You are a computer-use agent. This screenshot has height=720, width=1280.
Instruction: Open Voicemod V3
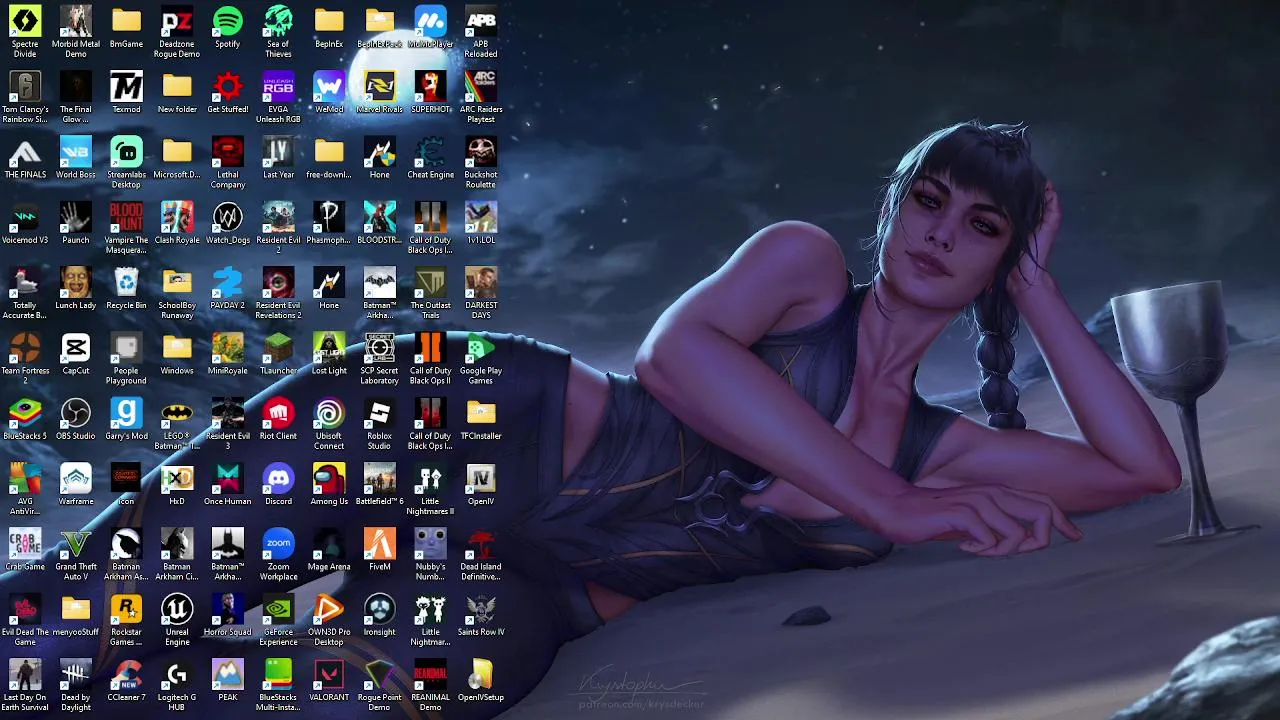(25, 217)
